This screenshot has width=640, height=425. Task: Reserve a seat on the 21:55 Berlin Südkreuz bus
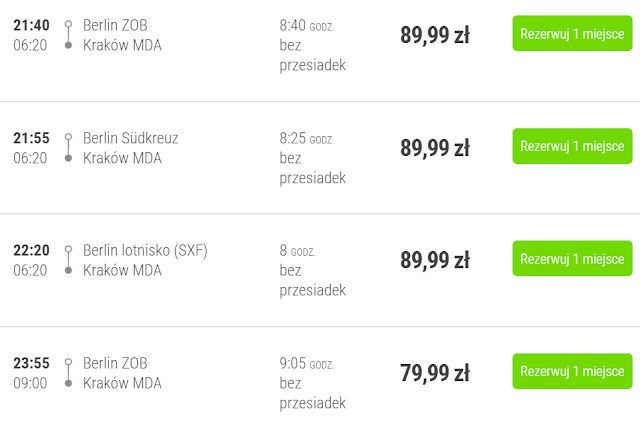[x=572, y=146]
